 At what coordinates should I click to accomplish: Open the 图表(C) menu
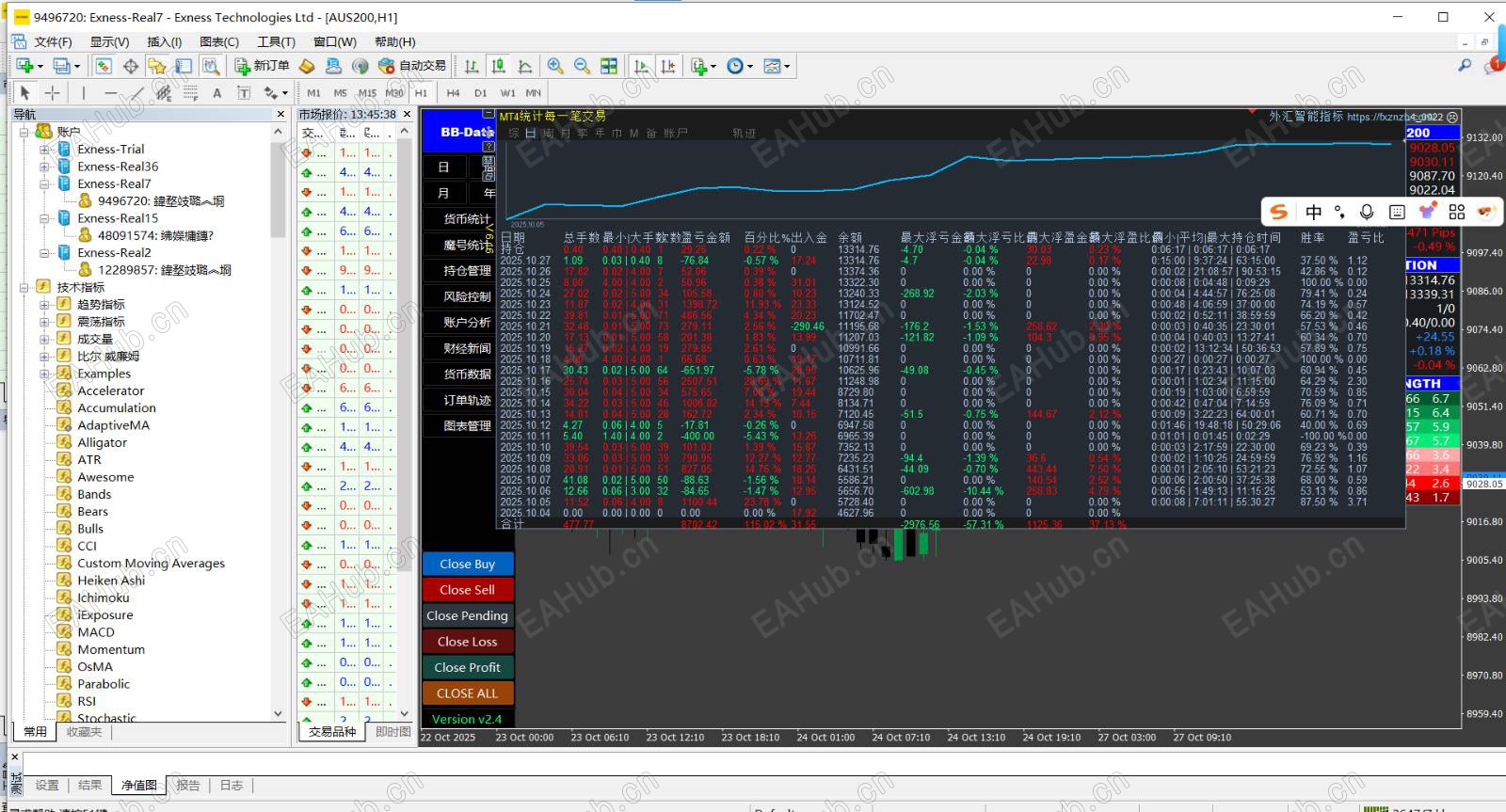[219, 41]
